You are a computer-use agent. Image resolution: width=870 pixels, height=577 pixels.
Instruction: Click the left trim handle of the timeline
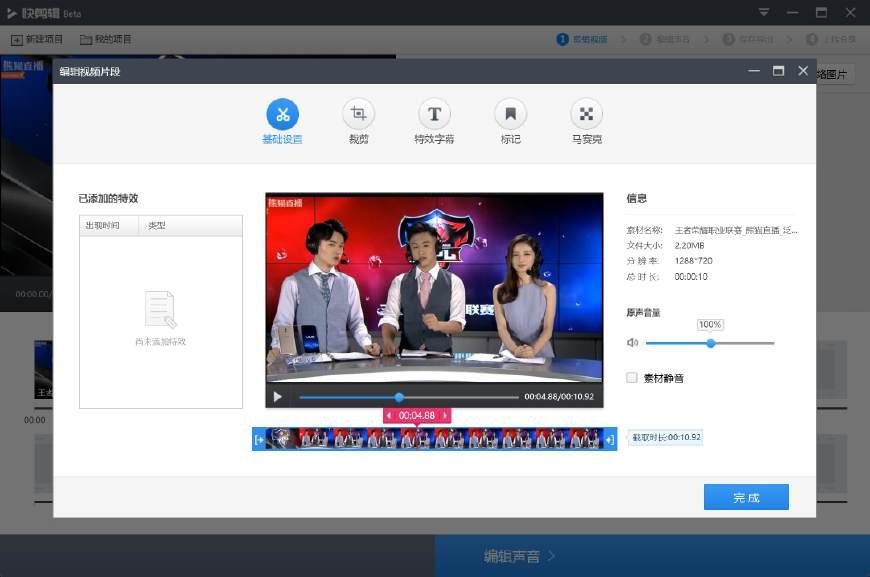pyautogui.click(x=261, y=438)
